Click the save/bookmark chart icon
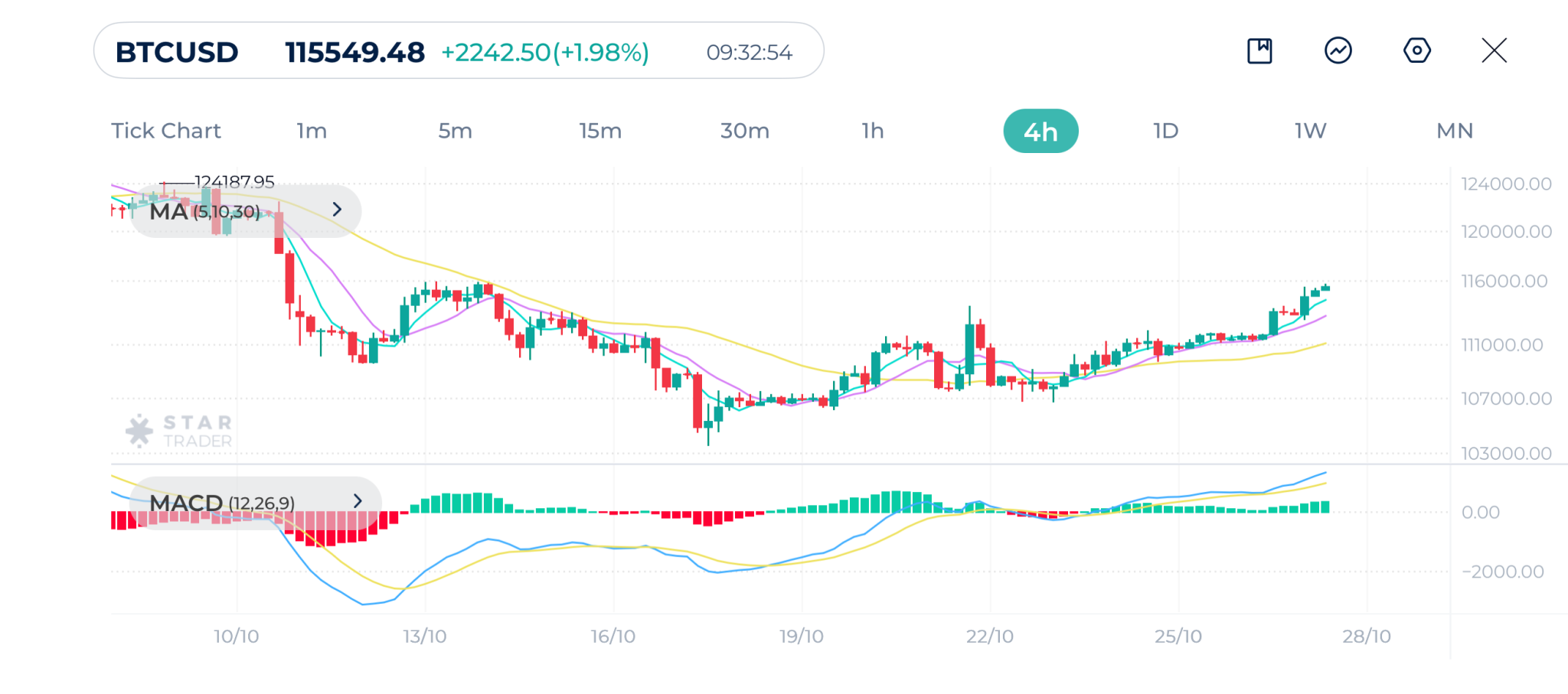Screen dimensions: 1568x694 [x=1259, y=51]
